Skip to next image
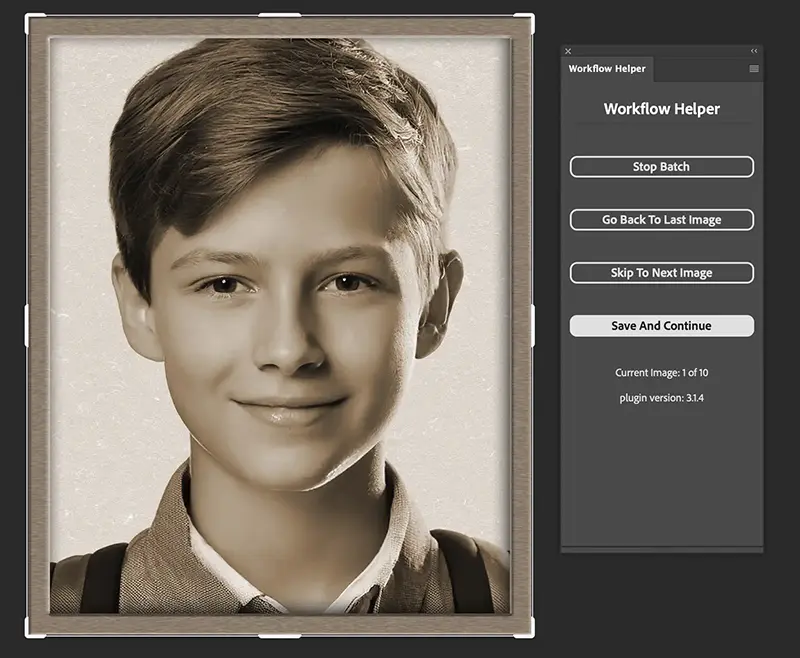 (x=661, y=273)
